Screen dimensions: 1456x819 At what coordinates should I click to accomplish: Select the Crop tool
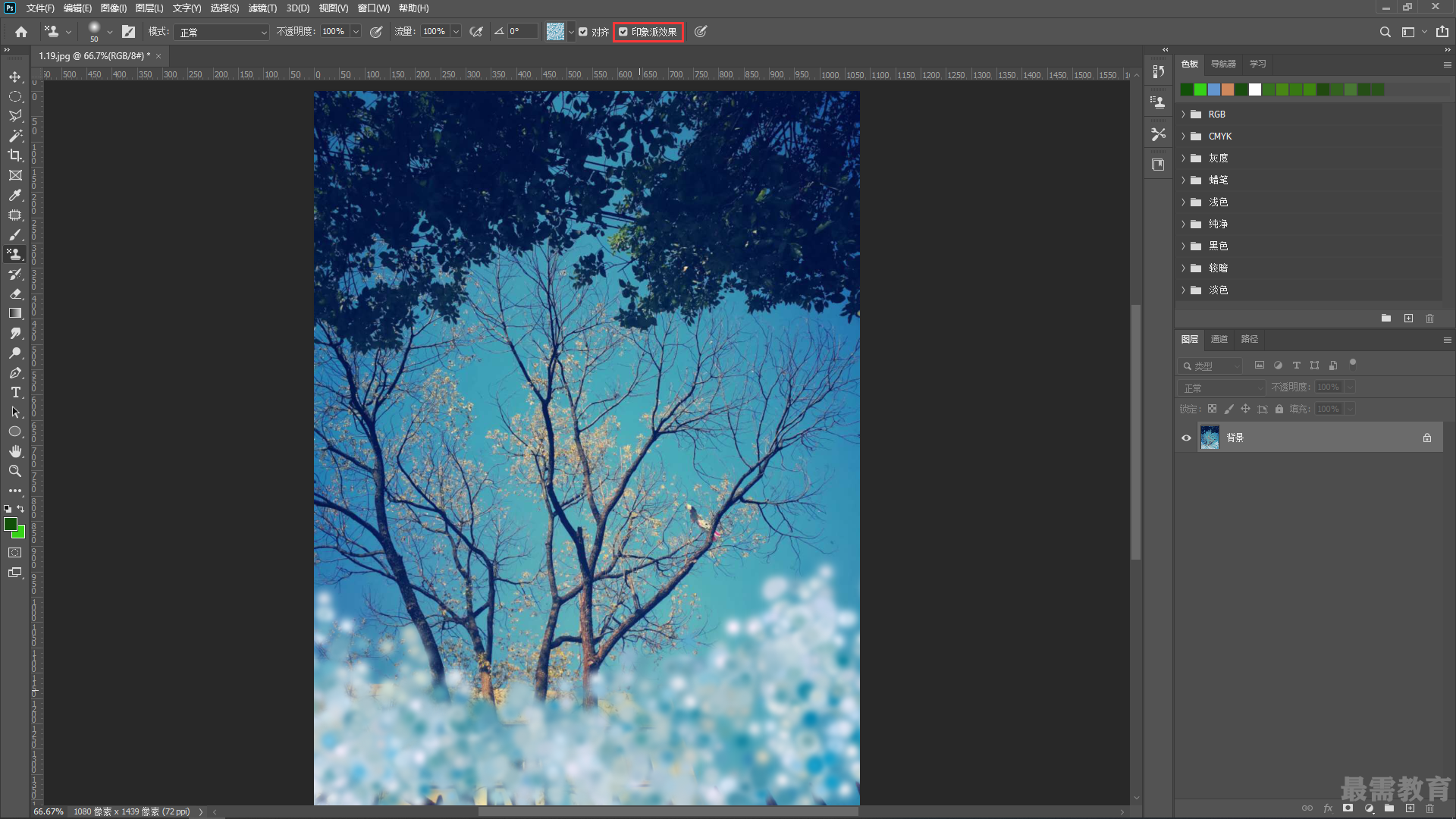[x=15, y=155]
